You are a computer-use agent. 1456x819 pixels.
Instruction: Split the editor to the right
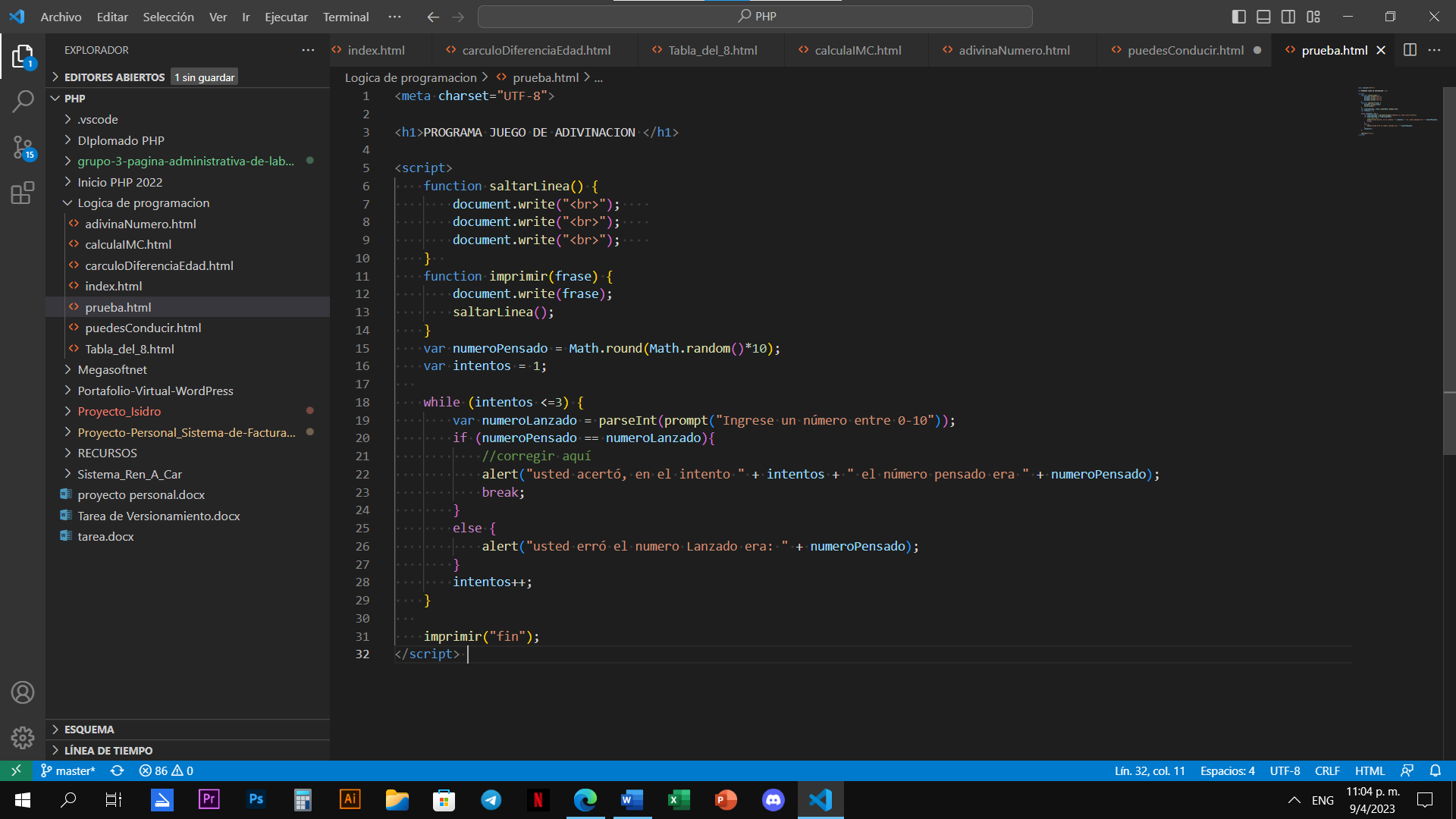1410,50
